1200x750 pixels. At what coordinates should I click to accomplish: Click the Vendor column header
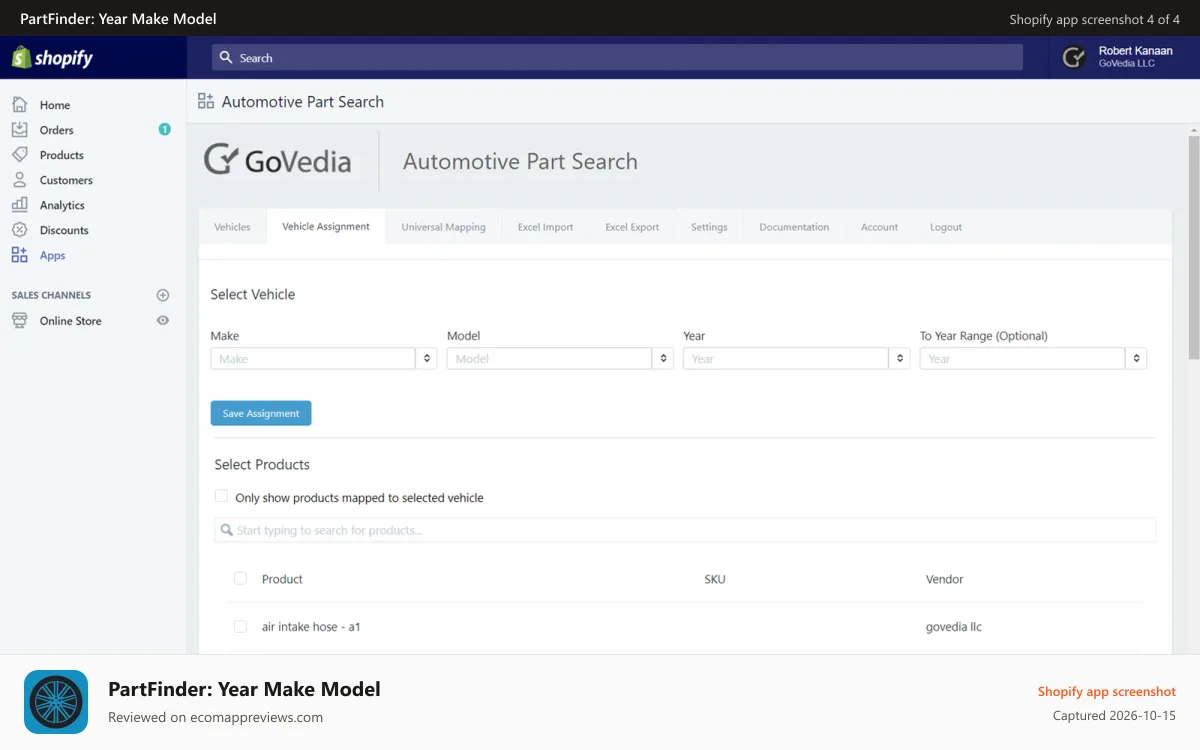coord(945,579)
